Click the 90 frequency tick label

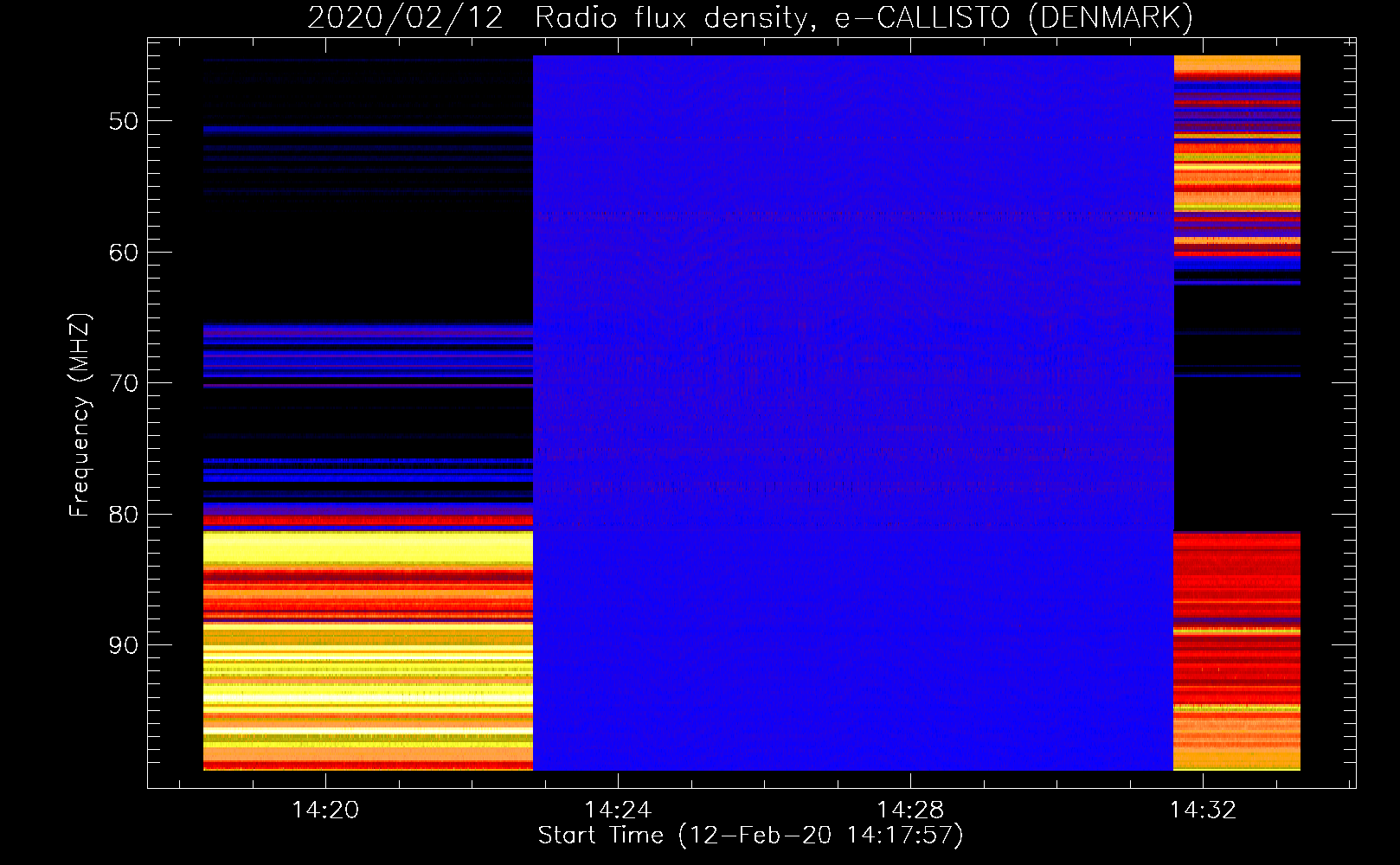coord(124,645)
